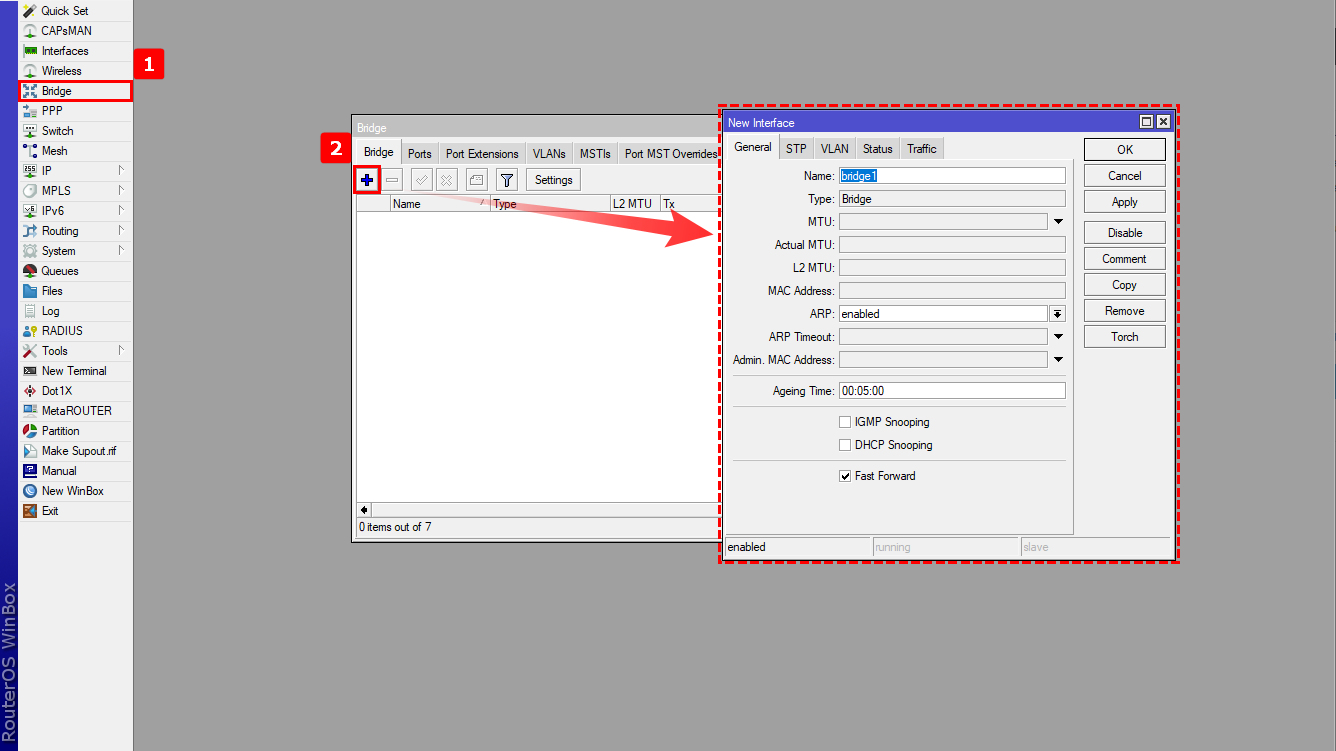Uncheck the Fast Forward checkbox
1336x751 pixels.
[845, 476]
